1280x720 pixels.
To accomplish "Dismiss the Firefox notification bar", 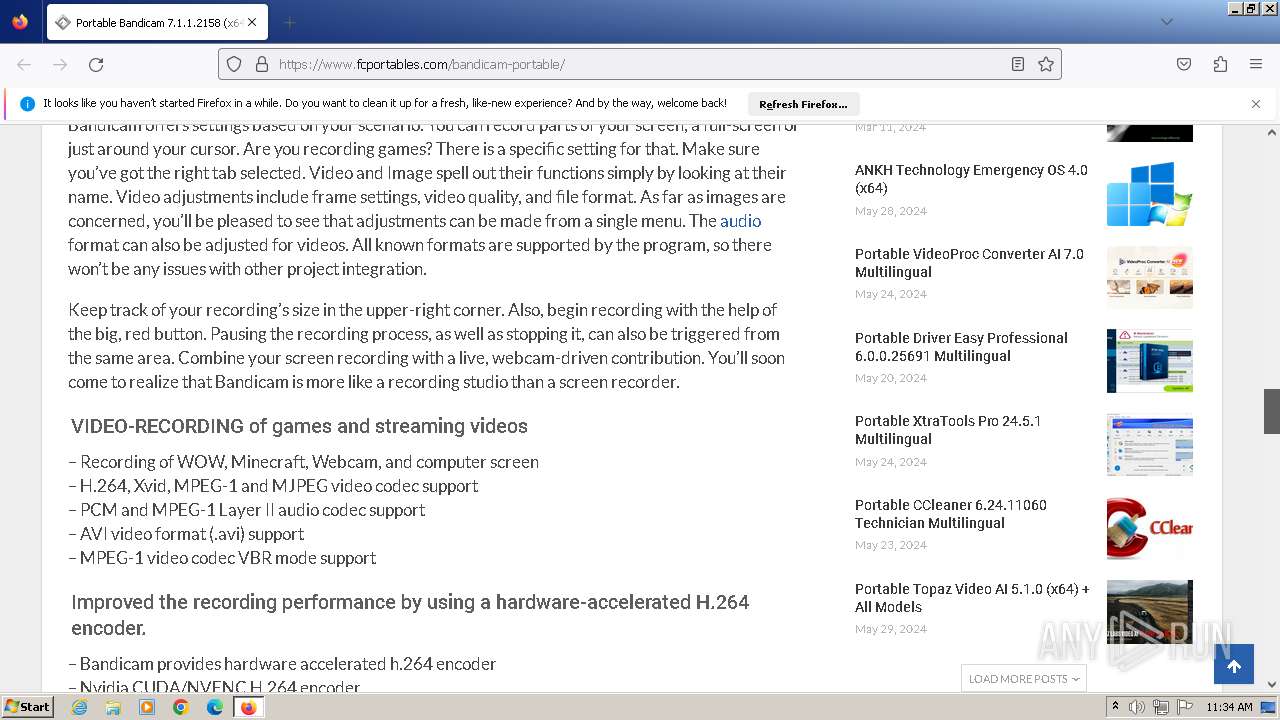I will (1256, 104).
